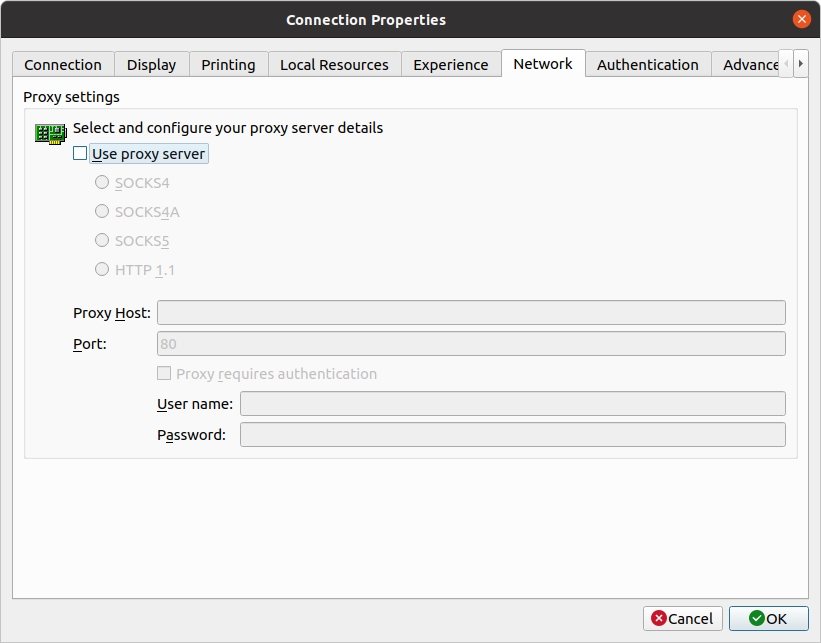The image size is (821, 643).
Task: Select the SOCKS4A radio option
Action: coord(102,212)
